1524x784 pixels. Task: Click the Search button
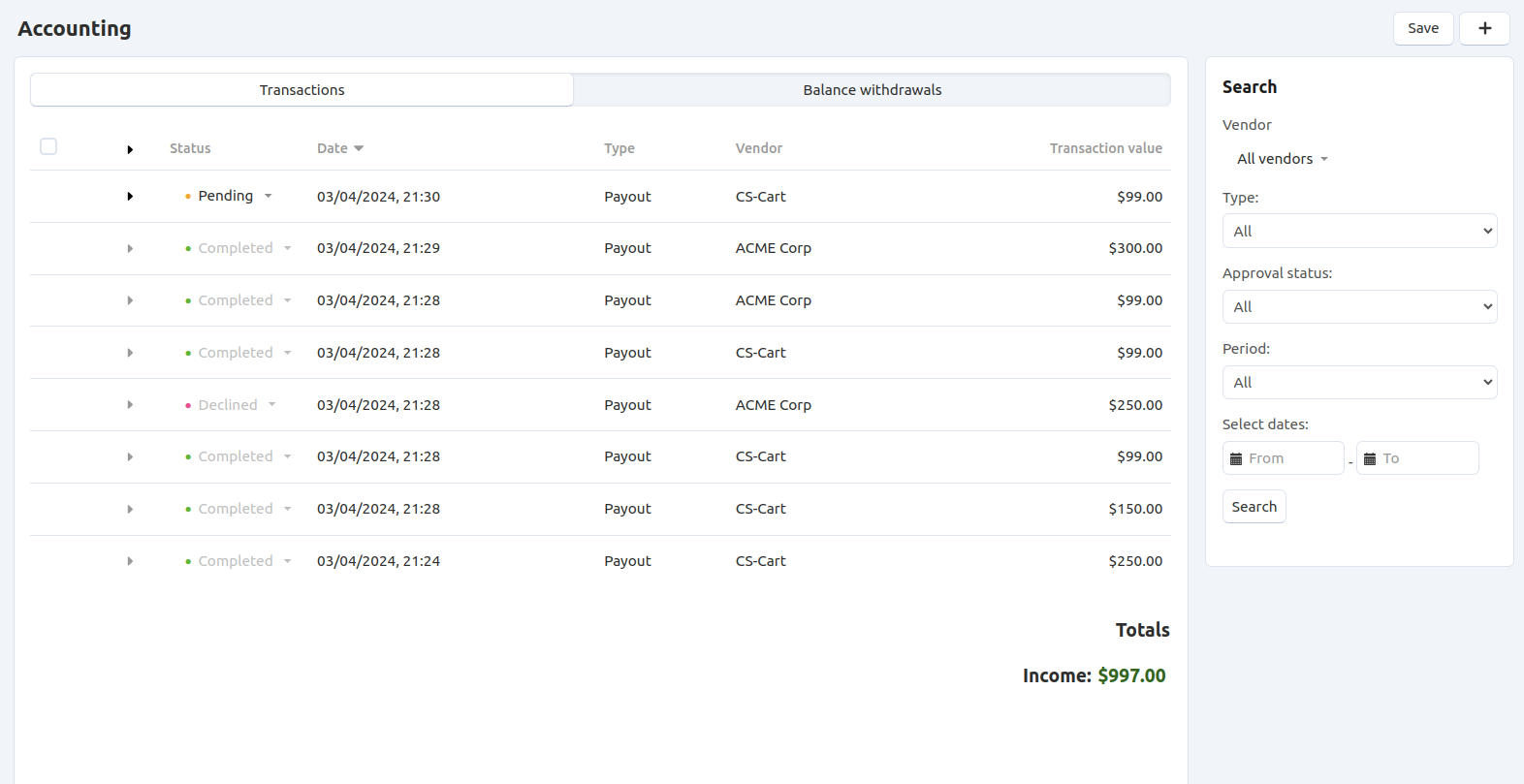1254,507
